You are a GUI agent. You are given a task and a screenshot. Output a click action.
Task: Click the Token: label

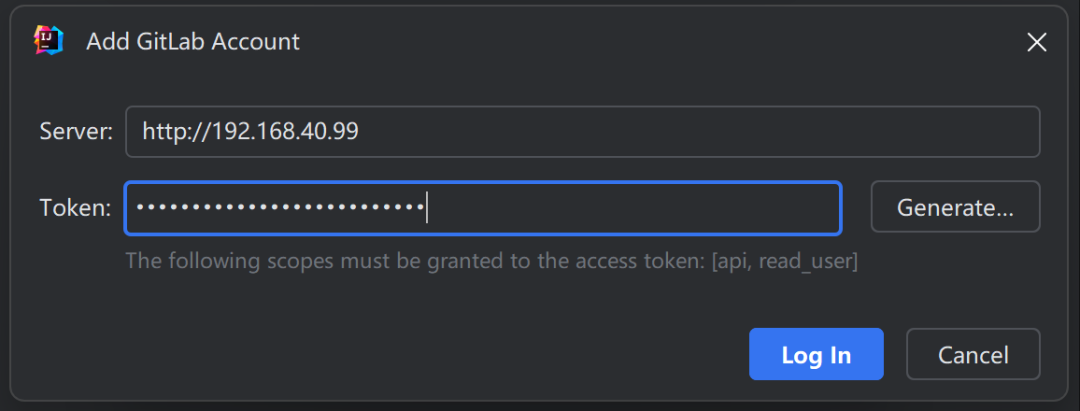pyautogui.click(x=75, y=208)
